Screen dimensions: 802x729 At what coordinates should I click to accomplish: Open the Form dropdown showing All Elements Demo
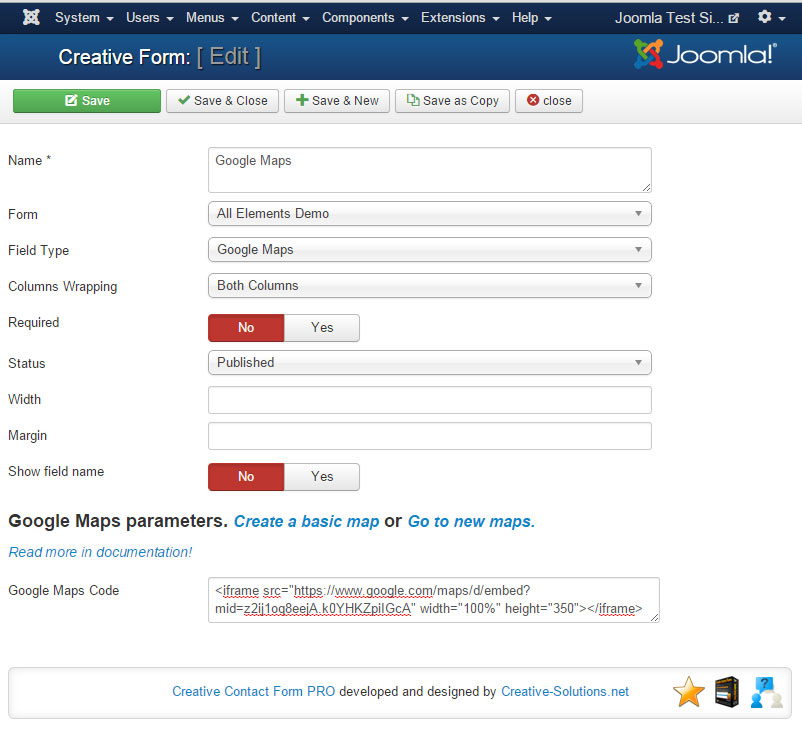[430, 213]
